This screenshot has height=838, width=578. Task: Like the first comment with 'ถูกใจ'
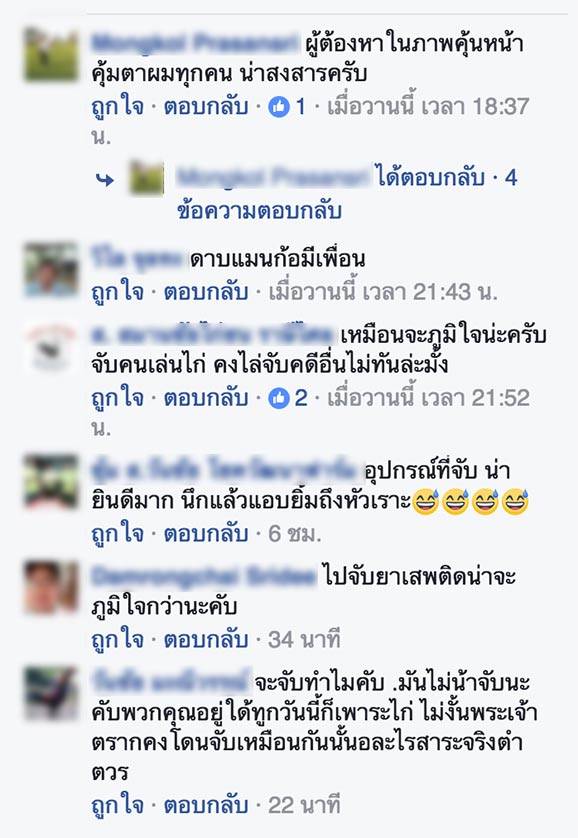tap(118, 107)
